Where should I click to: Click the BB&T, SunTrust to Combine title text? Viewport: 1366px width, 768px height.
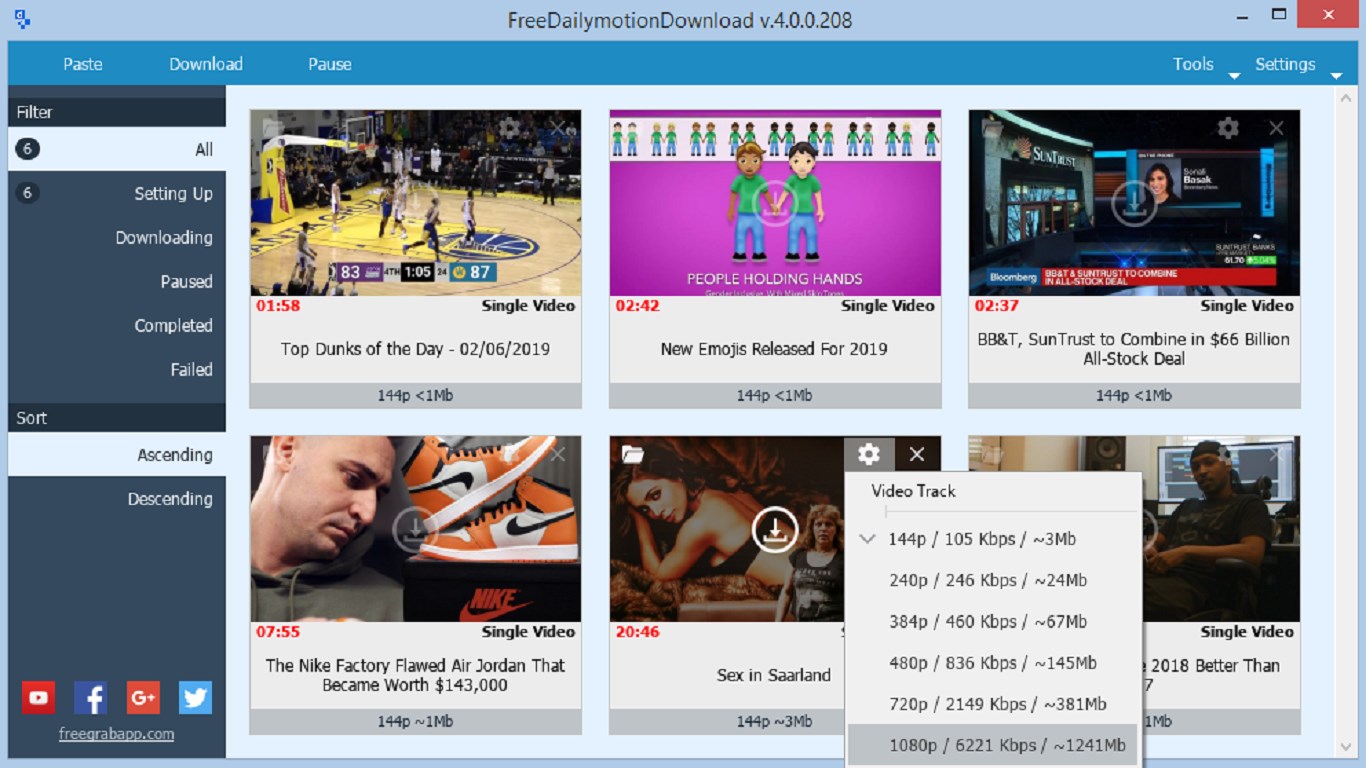coord(1134,349)
